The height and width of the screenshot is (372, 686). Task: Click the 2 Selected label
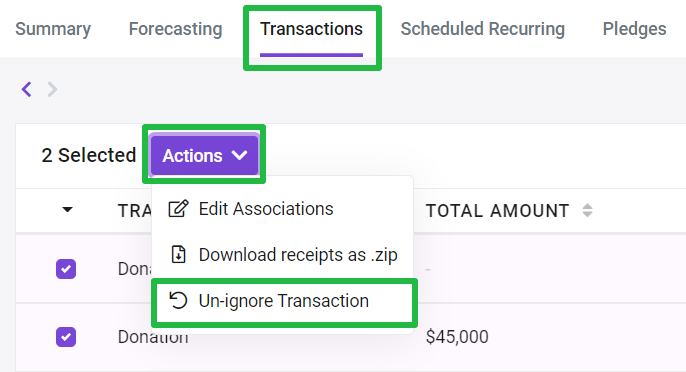click(x=89, y=155)
